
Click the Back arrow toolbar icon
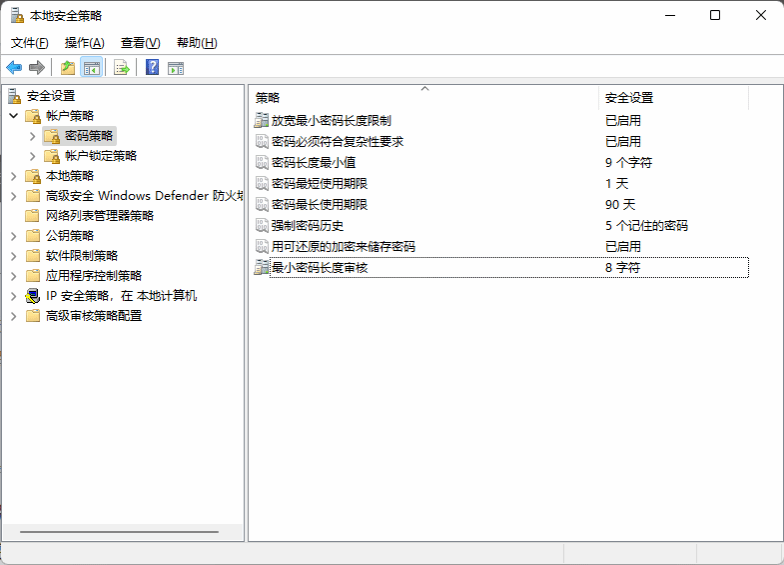(x=14, y=68)
